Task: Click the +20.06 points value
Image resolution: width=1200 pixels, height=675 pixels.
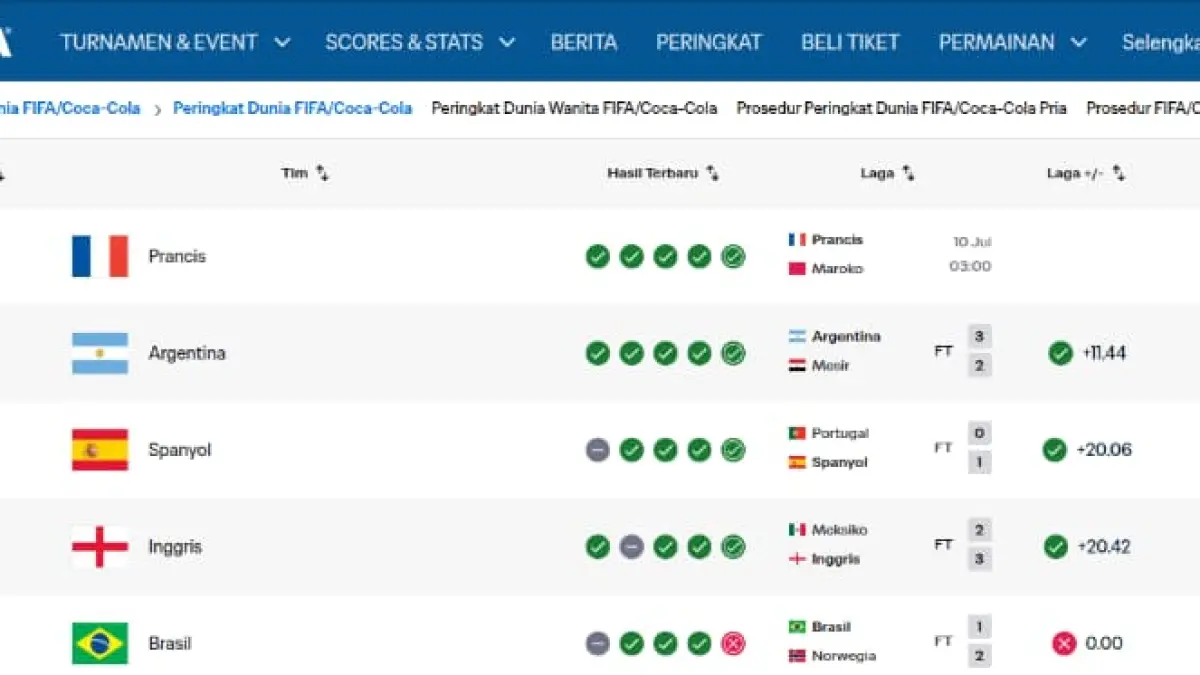Action: pyautogui.click(x=1104, y=450)
